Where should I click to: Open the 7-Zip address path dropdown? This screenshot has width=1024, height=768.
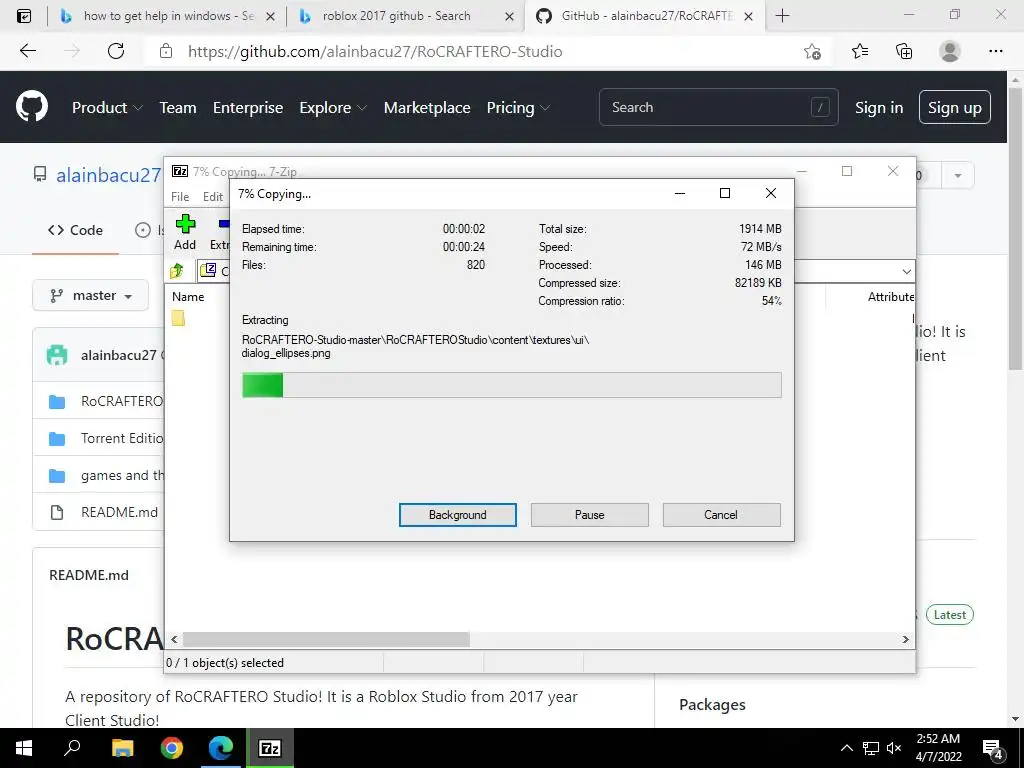click(906, 271)
